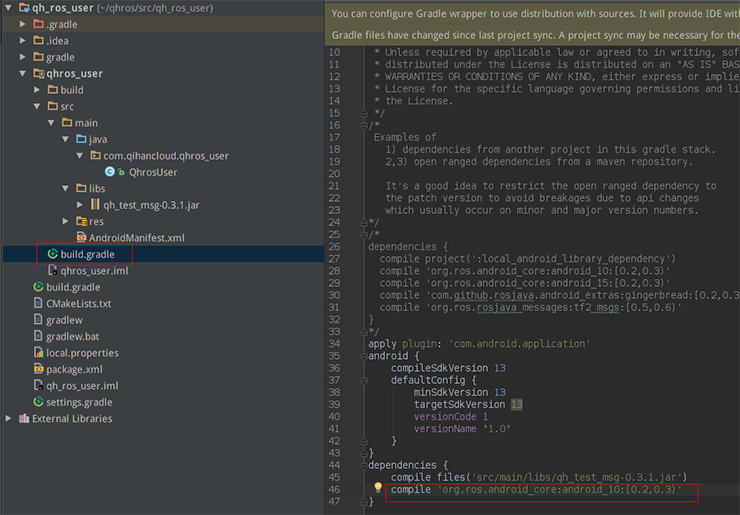Fold the defaultConfig block at line 37
This screenshot has width=740, height=515.
click(364, 380)
